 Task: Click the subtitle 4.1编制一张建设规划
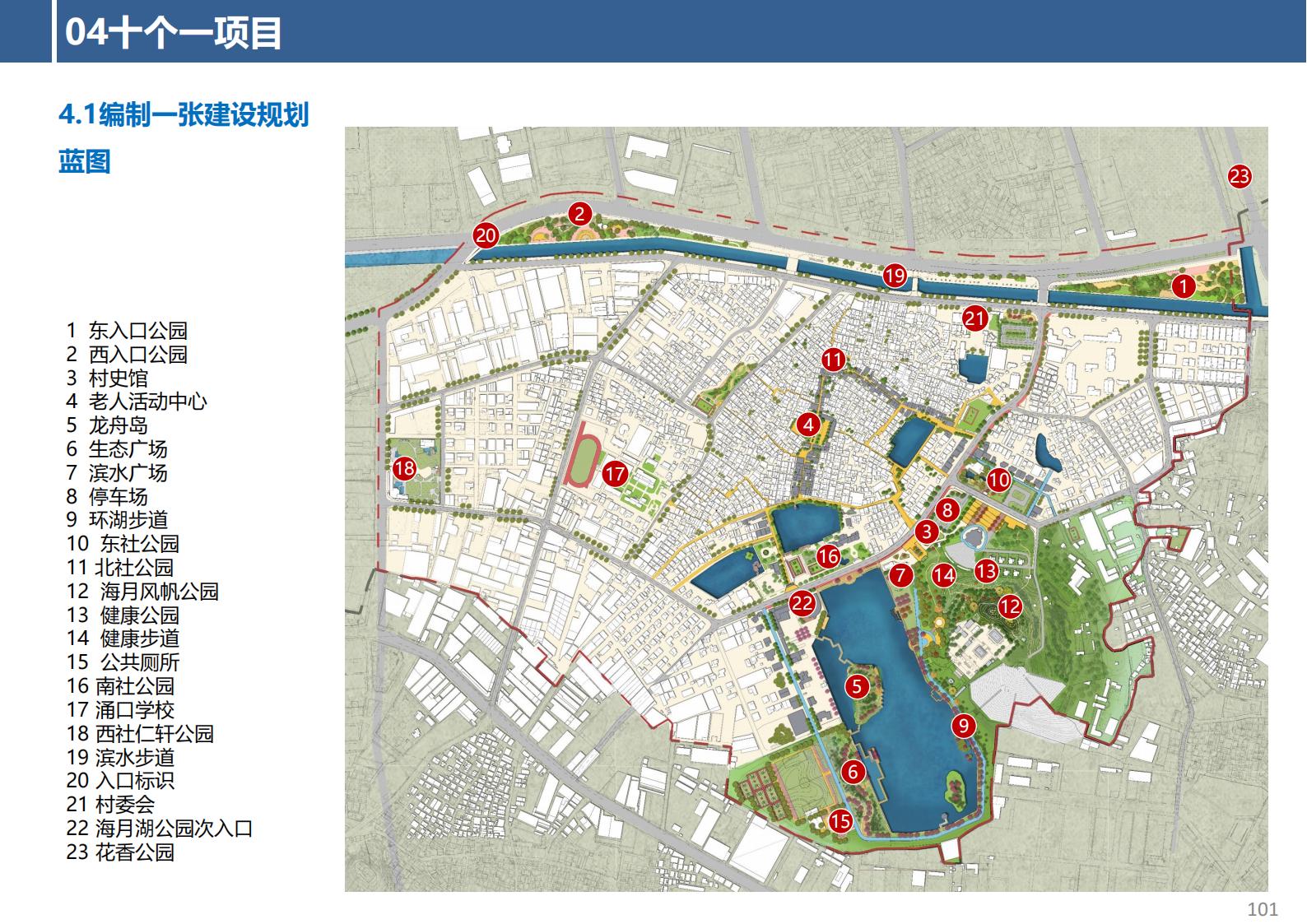184,114
